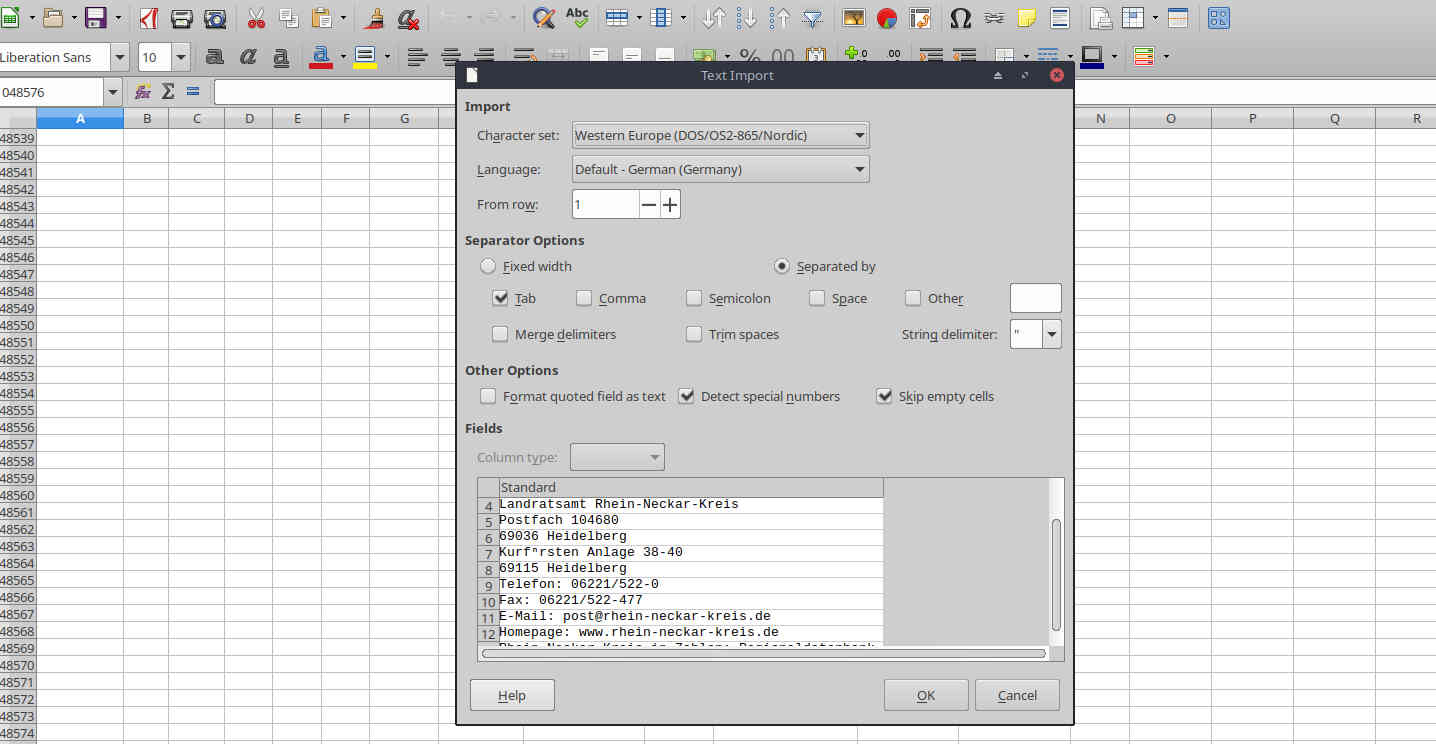Viewport: 1436px width, 744px height.
Task: Click the Export as PDF icon
Action: coord(147,18)
